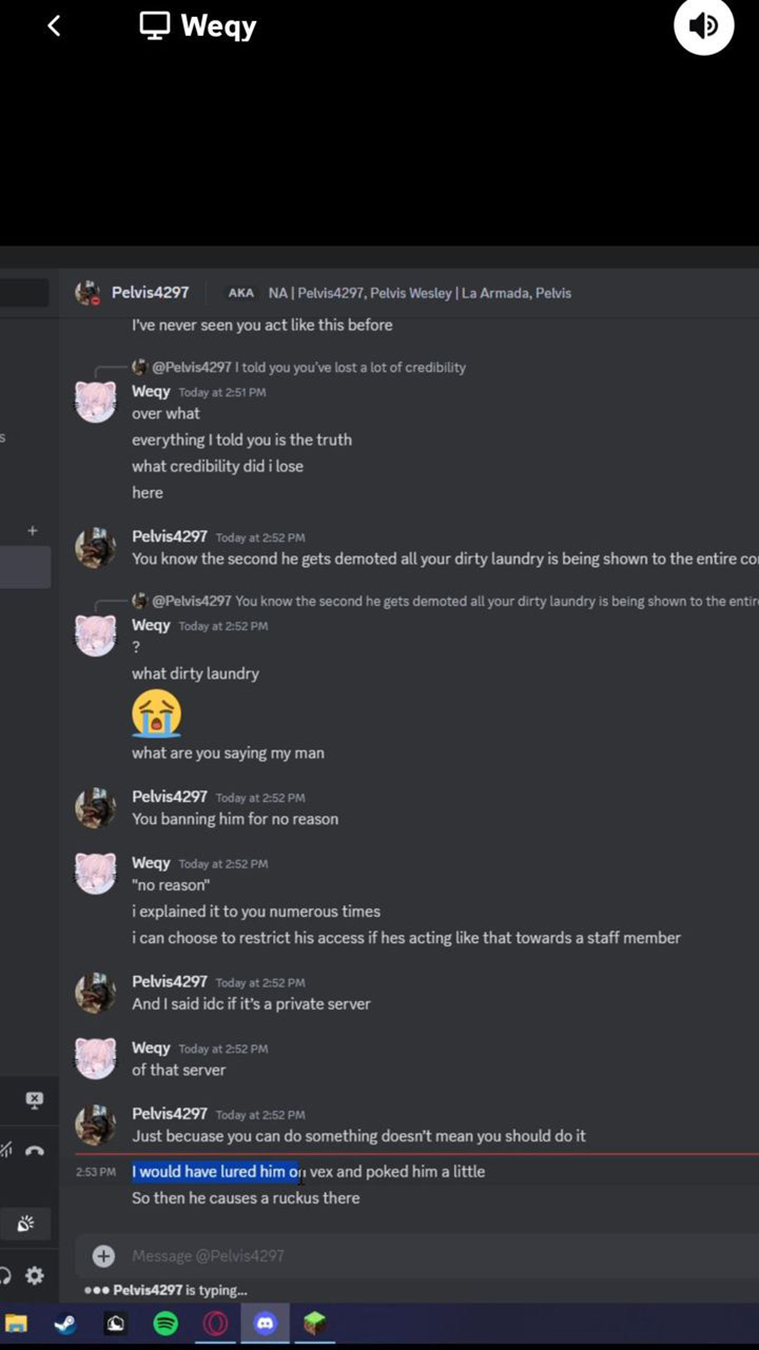759x1350 pixels.
Task: Click the plus button in left sidebar
Action: (32, 530)
